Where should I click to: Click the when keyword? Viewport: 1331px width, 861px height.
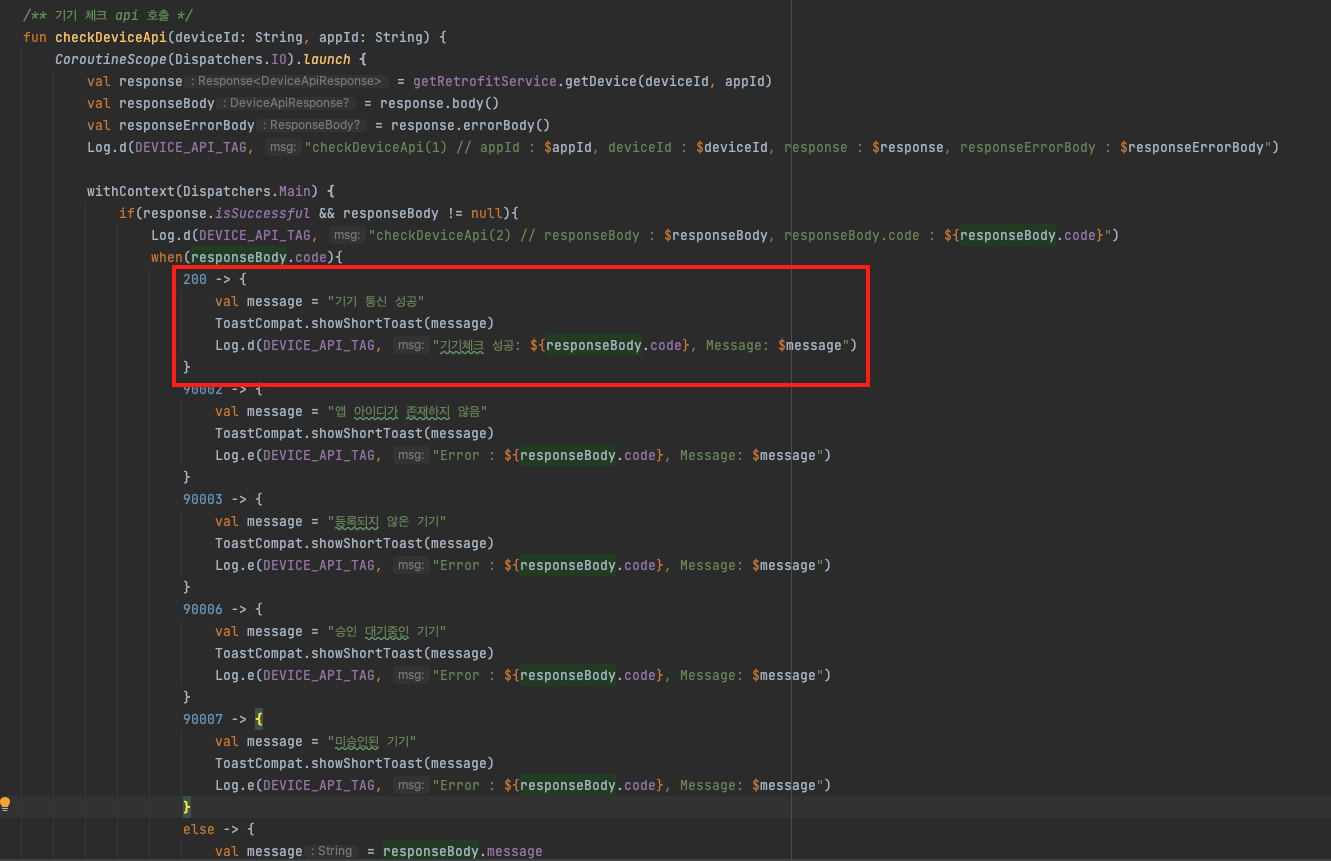[166, 257]
